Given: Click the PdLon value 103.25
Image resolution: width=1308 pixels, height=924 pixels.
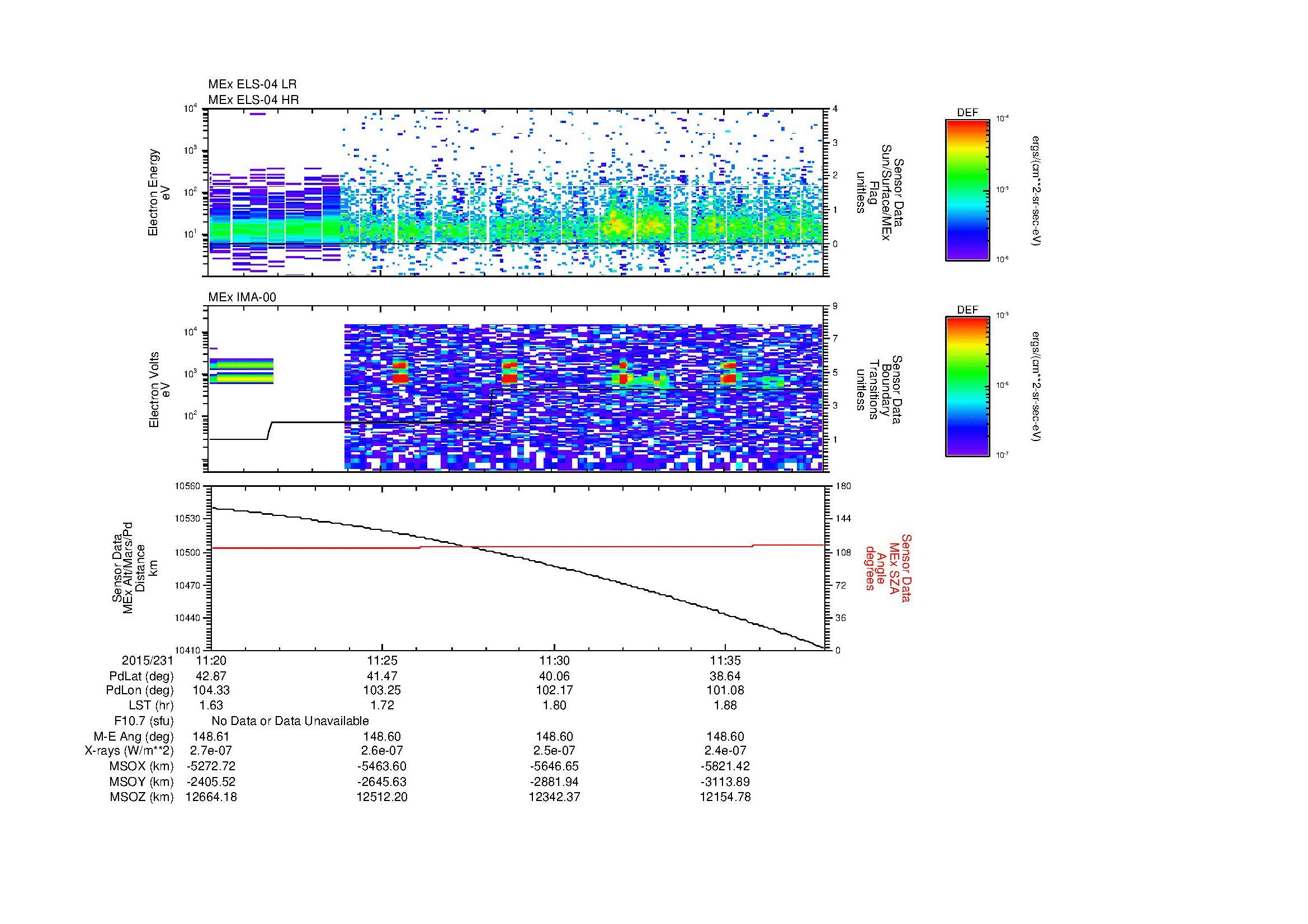Looking at the screenshot, I should [383, 690].
